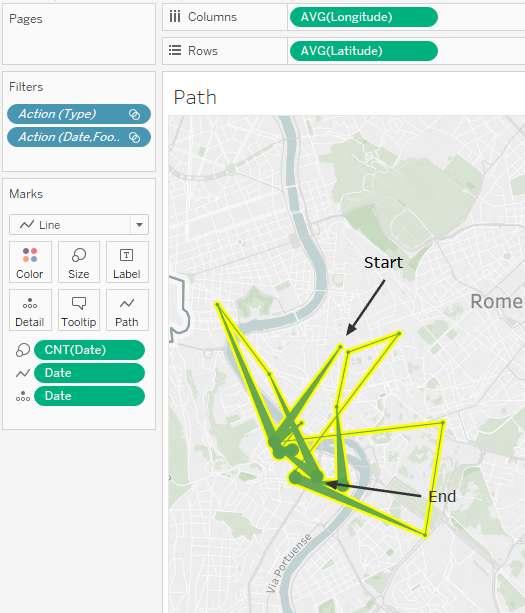Click detail icon beside bottom Date pill

23,396
